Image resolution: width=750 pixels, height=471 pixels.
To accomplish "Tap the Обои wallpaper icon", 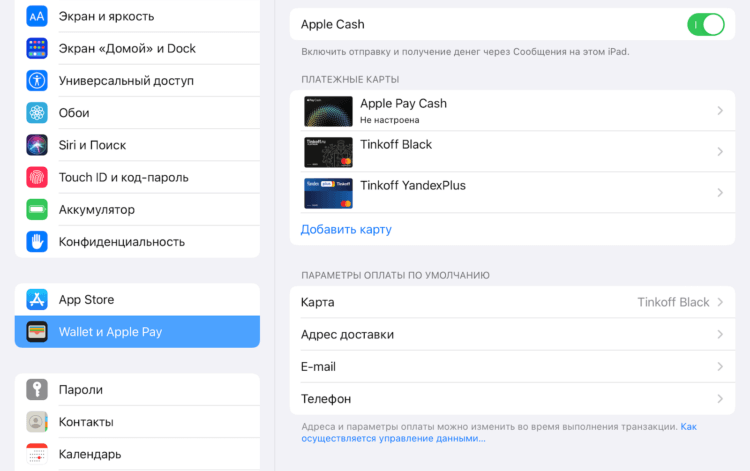I will [x=37, y=113].
